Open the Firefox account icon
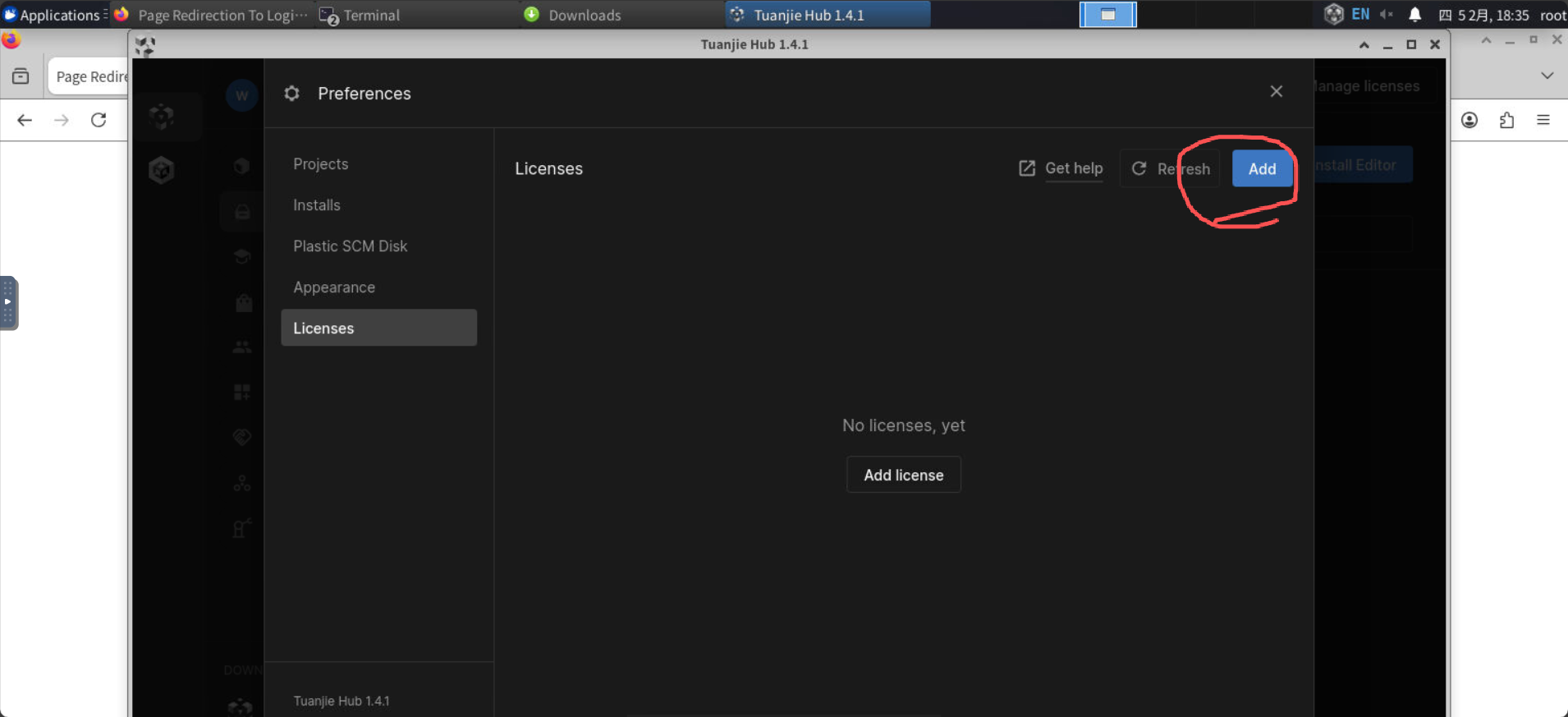The image size is (1568, 717). coord(1469,120)
